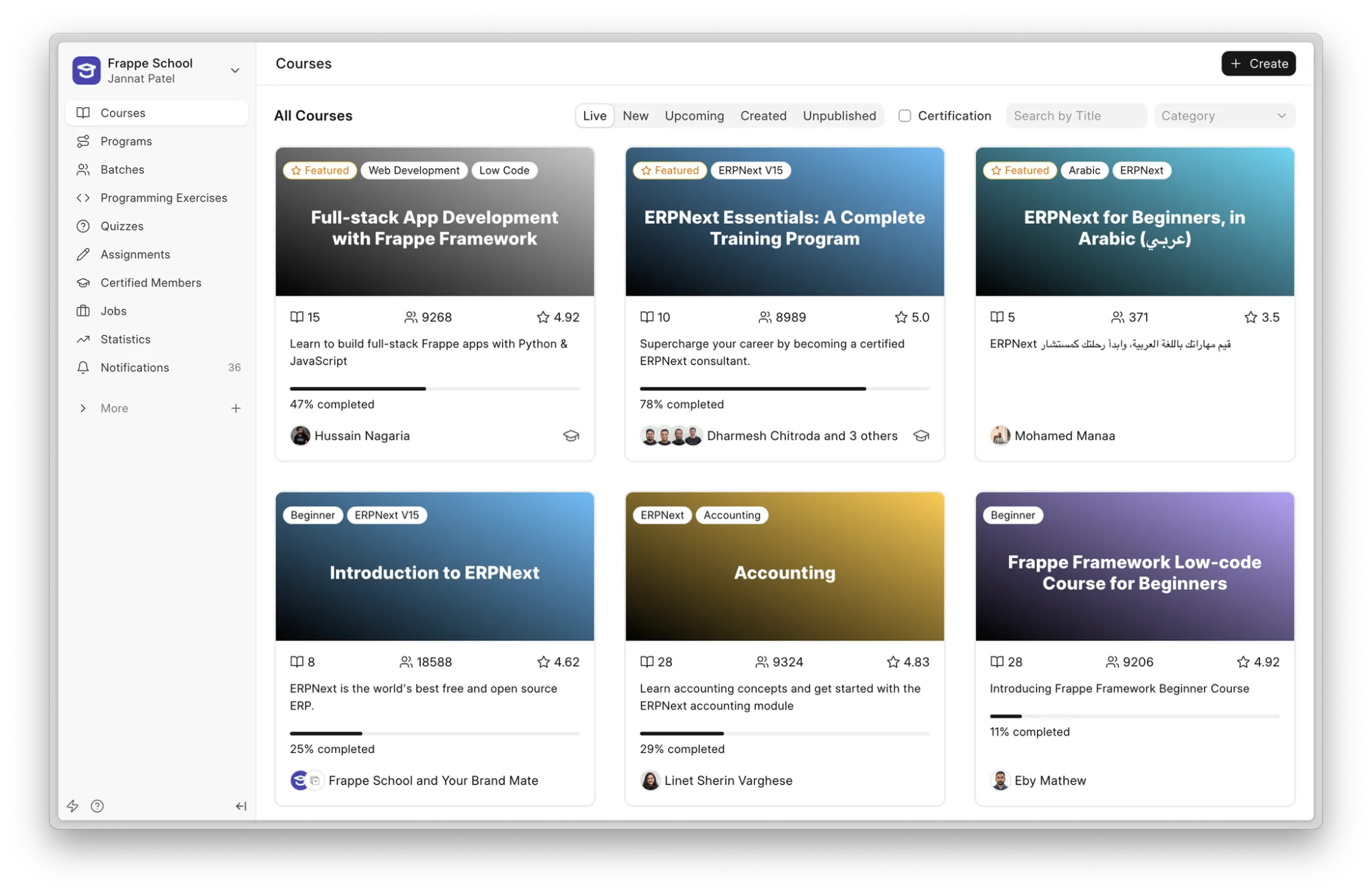Open ERPNext for Beginners in Arabic thumbnail
1372x895 pixels.
[x=1135, y=222]
